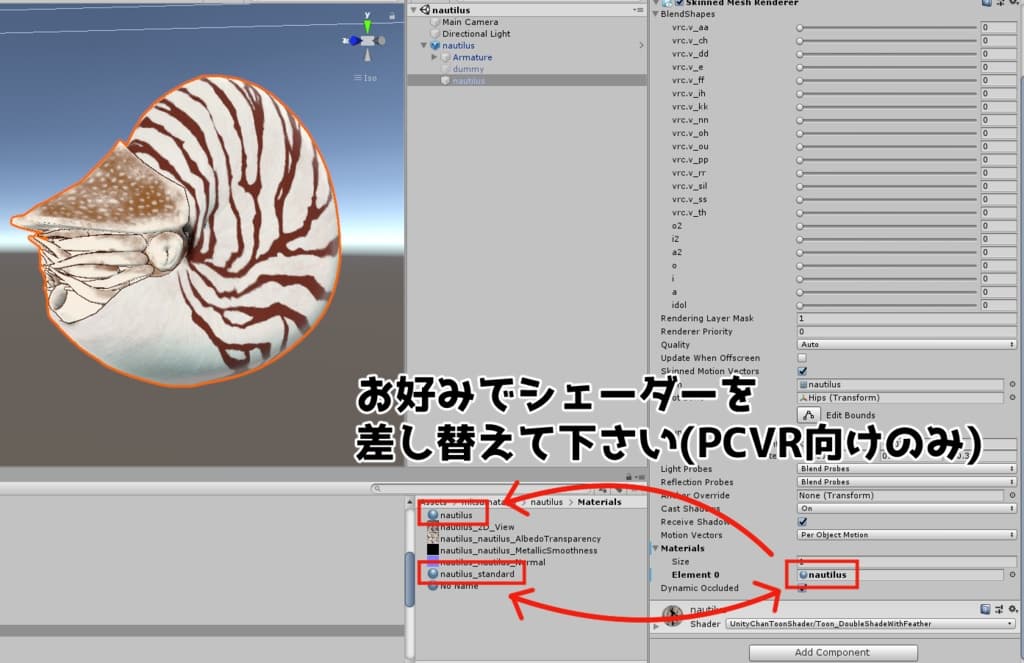
Task: Click the Project panel vertical scrollbar thumb
Action: 410,579
